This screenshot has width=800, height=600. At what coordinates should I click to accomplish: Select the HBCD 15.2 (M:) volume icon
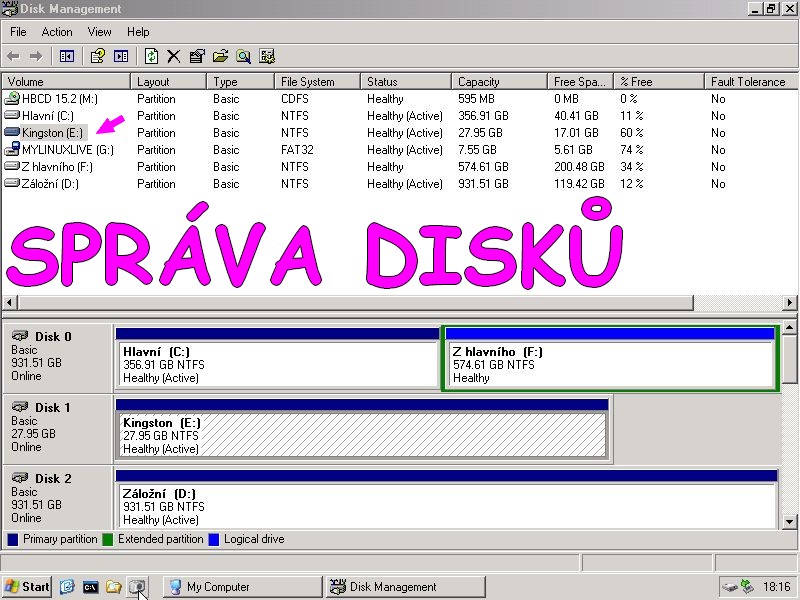[12, 98]
